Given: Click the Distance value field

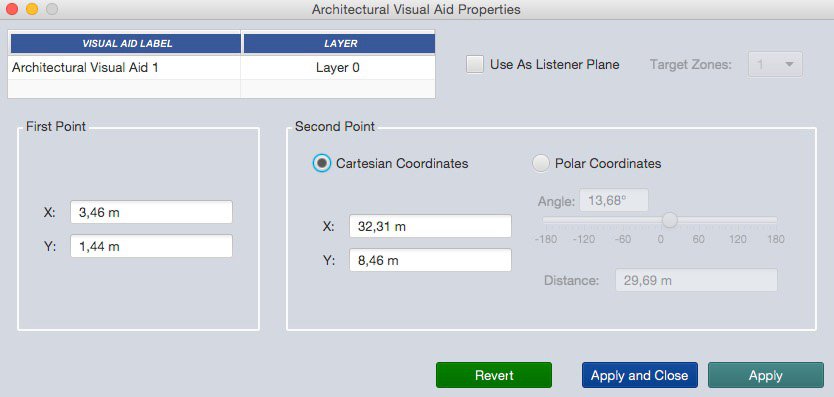Looking at the screenshot, I should 696,280.
